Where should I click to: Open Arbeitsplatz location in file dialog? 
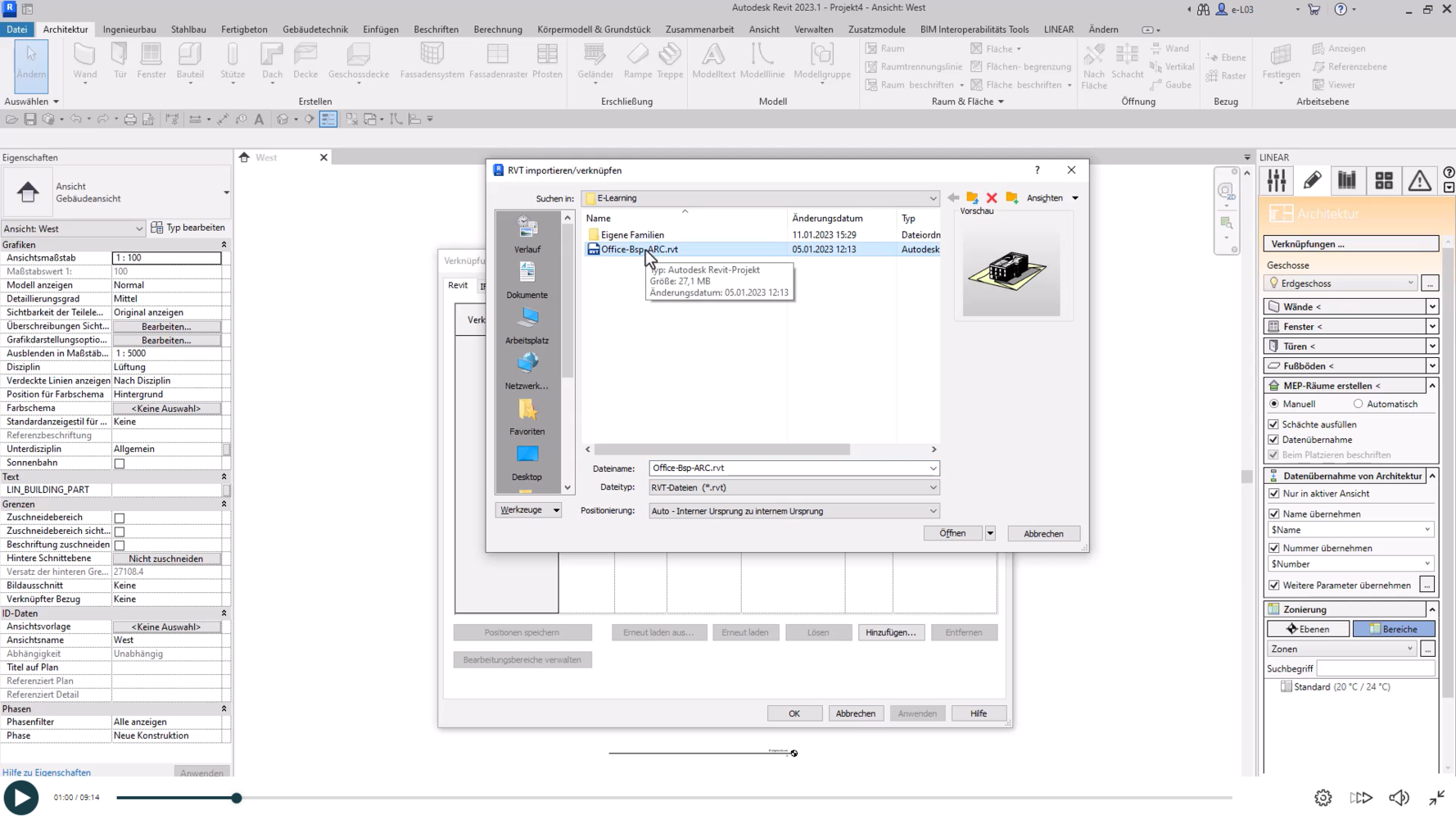(527, 325)
